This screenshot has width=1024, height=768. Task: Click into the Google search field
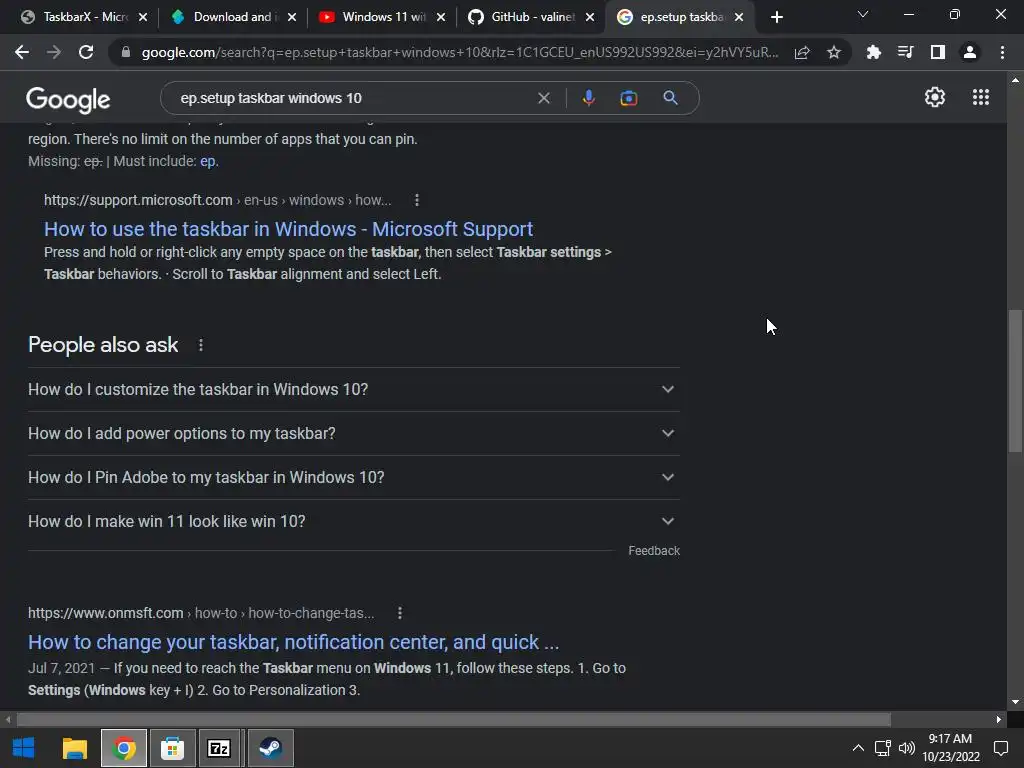click(x=353, y=98)
